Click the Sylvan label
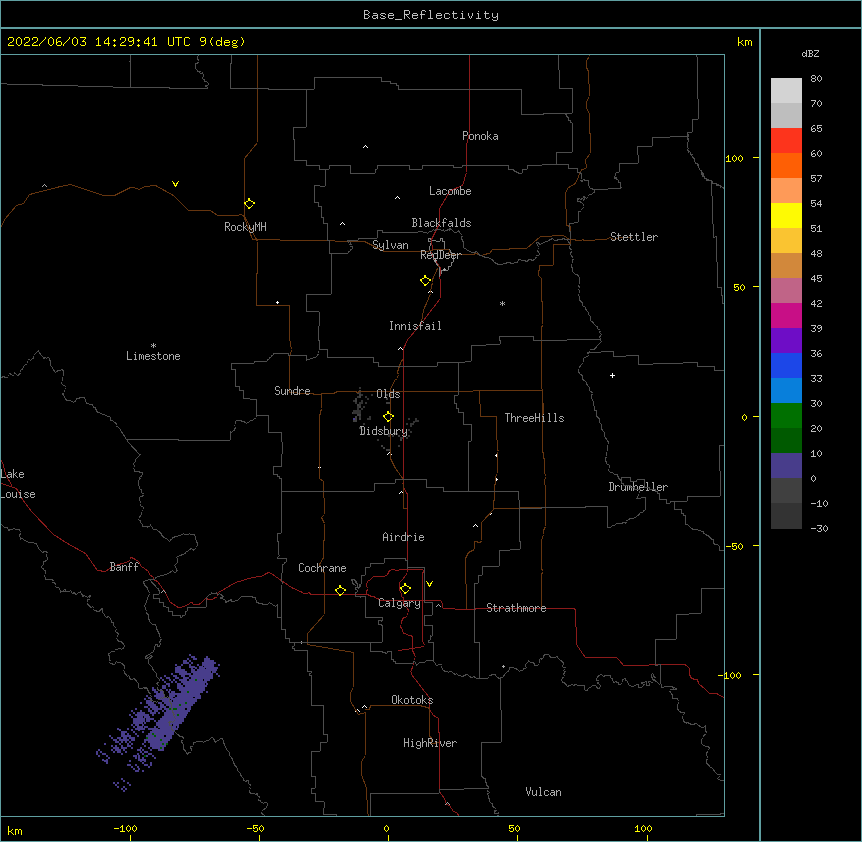 pyautogui.click(x=390, y=245)
